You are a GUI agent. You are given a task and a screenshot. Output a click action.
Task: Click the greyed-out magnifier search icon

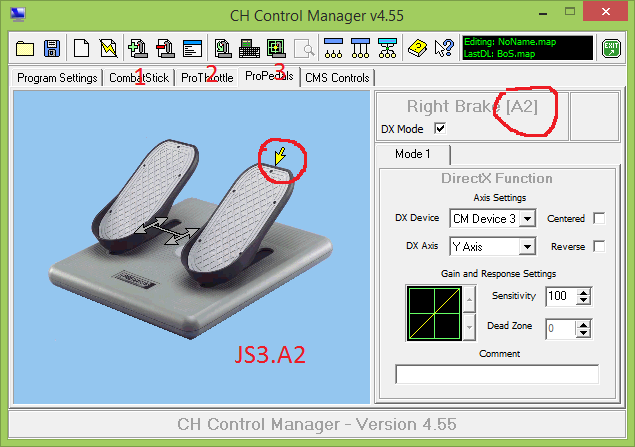tap(305, 49)
